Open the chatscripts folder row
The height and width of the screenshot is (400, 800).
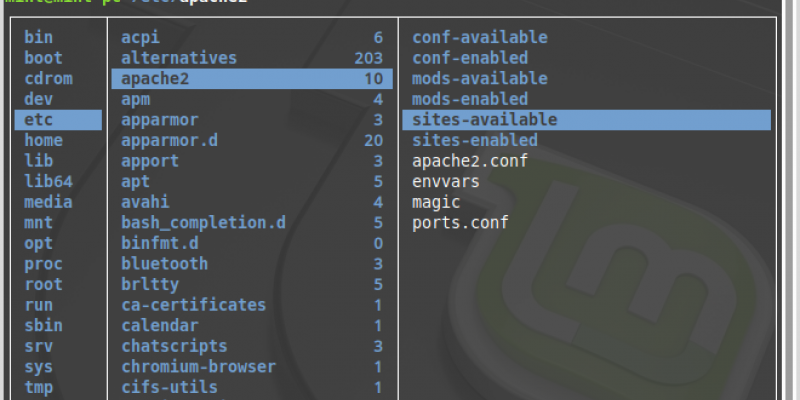252,346
